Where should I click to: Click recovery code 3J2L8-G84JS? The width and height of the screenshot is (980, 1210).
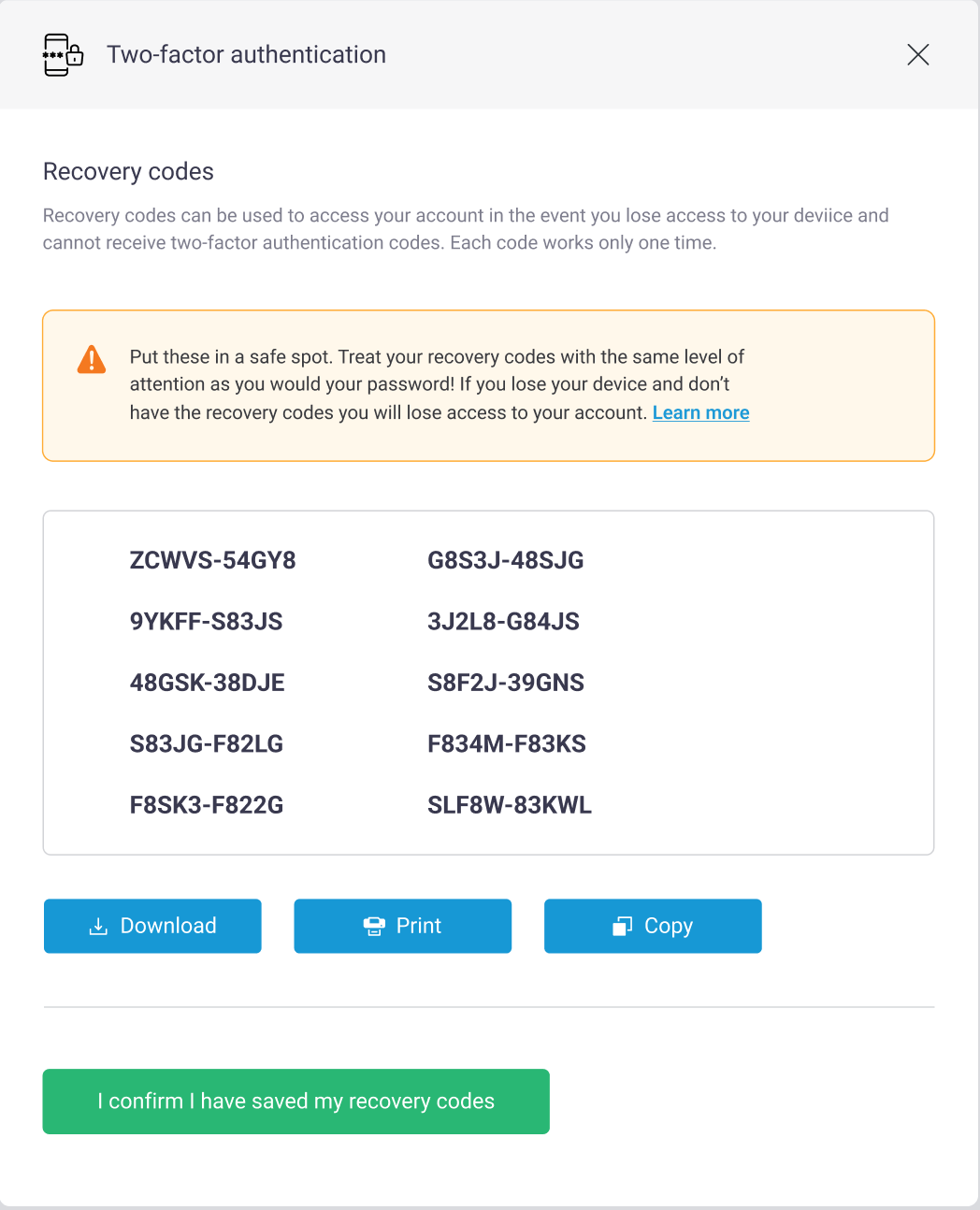point(503,622)
